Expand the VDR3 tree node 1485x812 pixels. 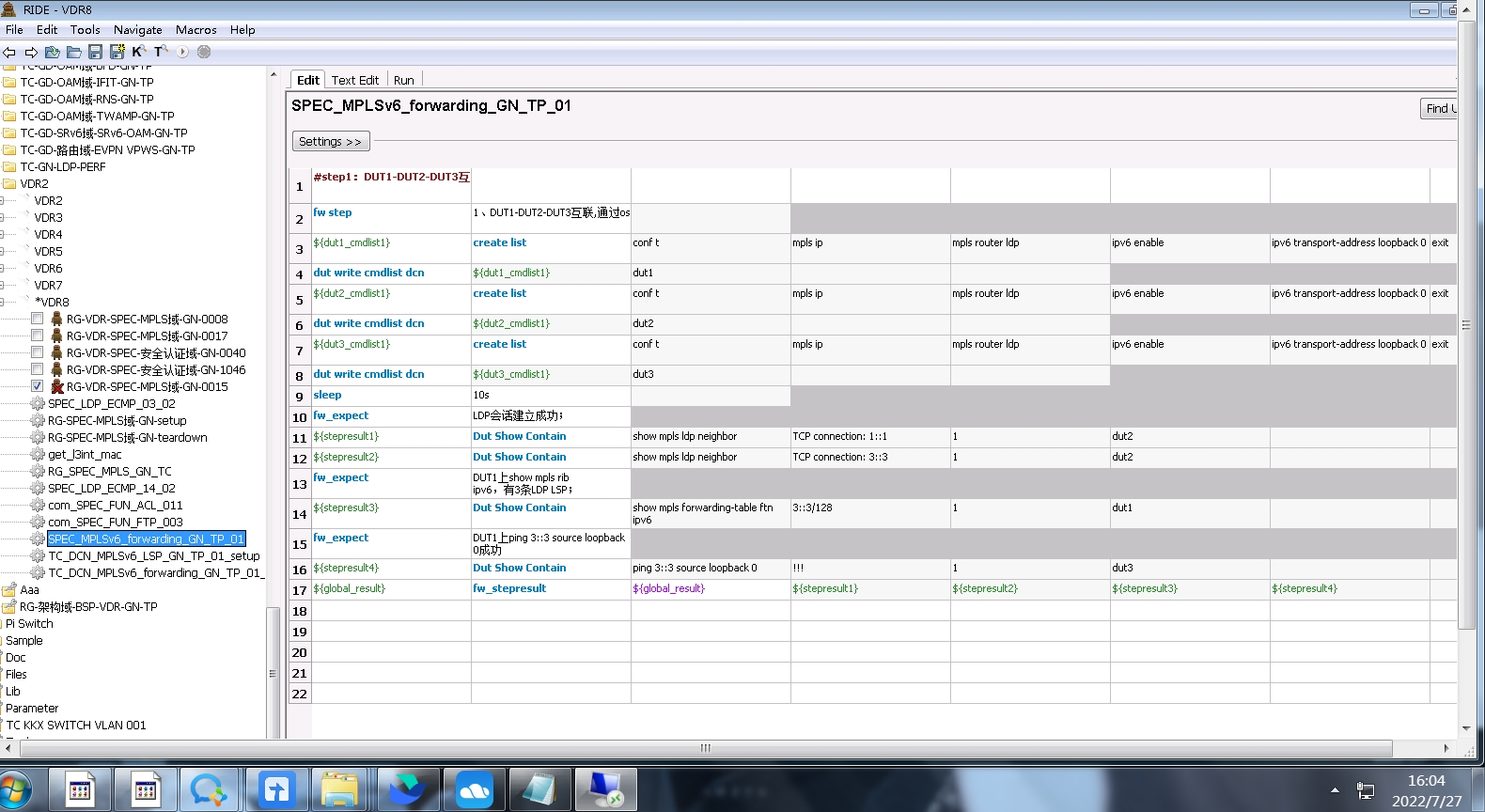[3, 217]
